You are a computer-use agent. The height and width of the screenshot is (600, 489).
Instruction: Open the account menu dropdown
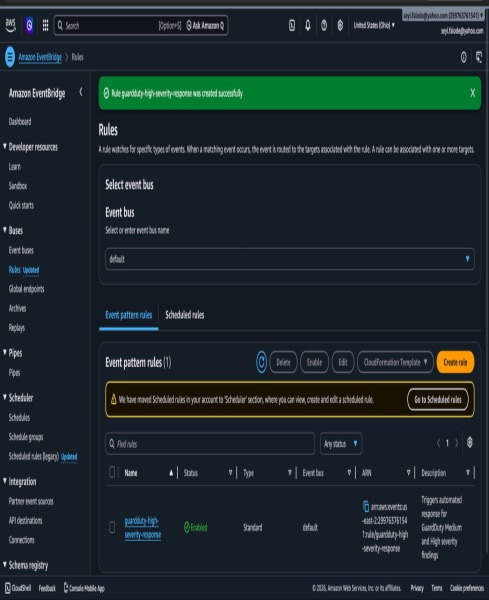pyautogui.click(x=443, y=15)
